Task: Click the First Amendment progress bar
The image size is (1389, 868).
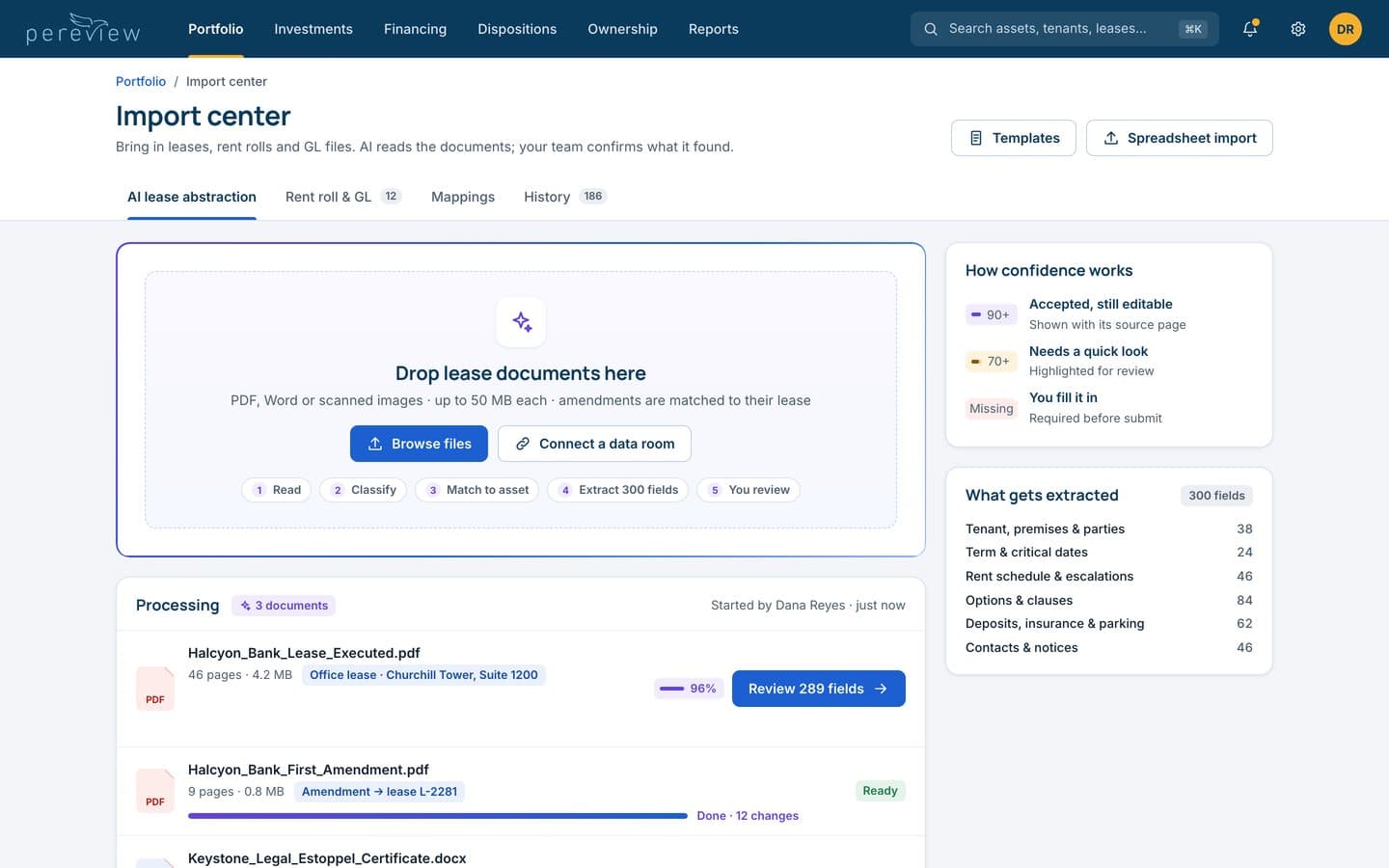Action: pos(438,816)
